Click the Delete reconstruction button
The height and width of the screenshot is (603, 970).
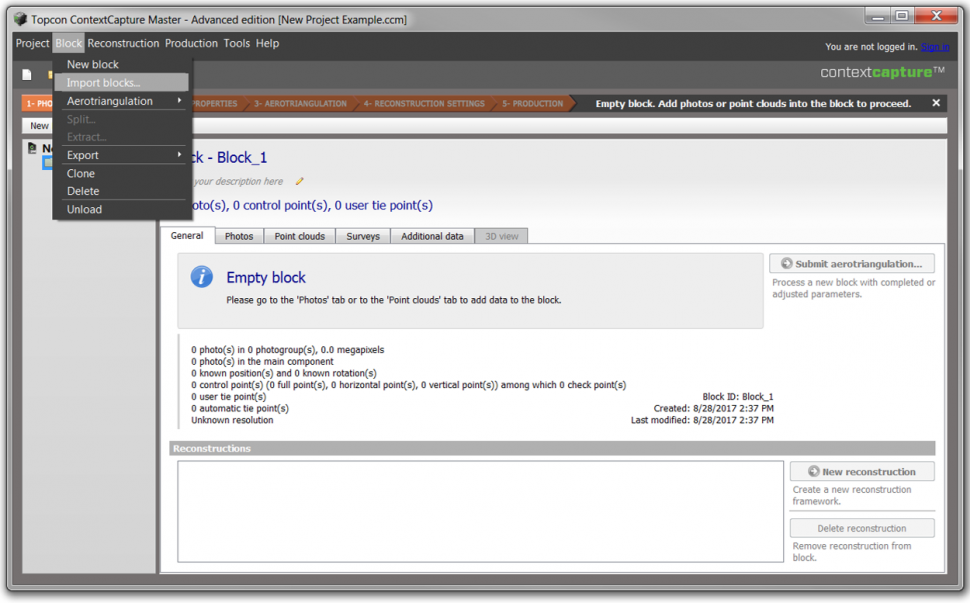click(x=862, y=528)
